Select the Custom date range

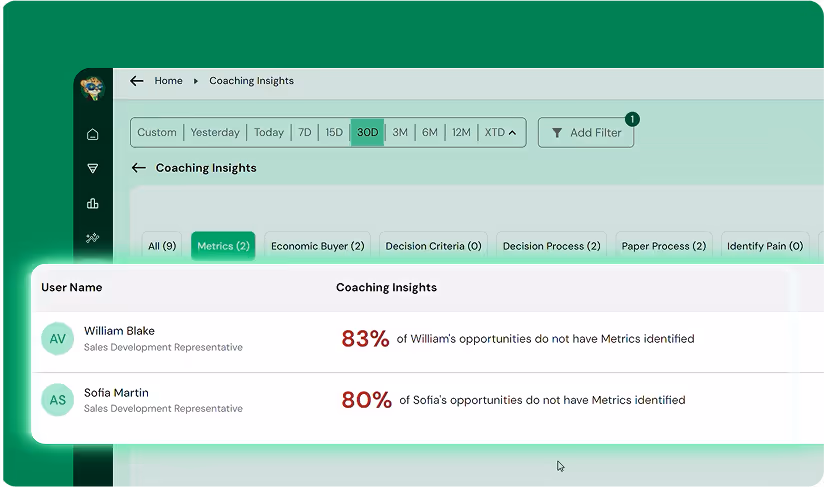coord(157,132)
